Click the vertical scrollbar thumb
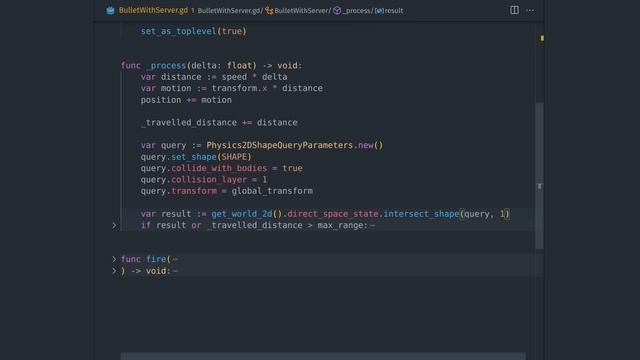This screenshot has width=640, height=360. (539, 176)
